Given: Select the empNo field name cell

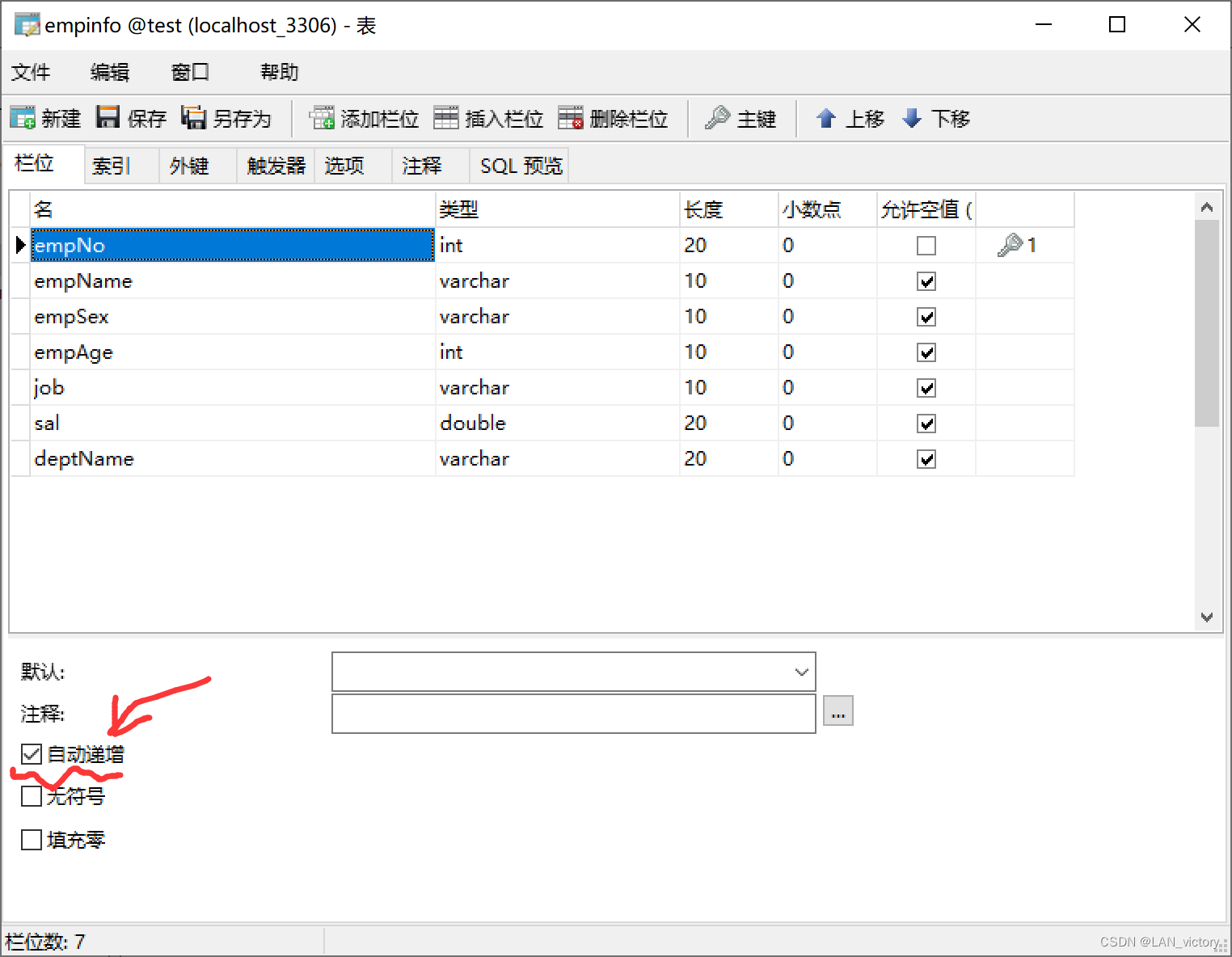Looking at the screenshot, I should 233,245.
